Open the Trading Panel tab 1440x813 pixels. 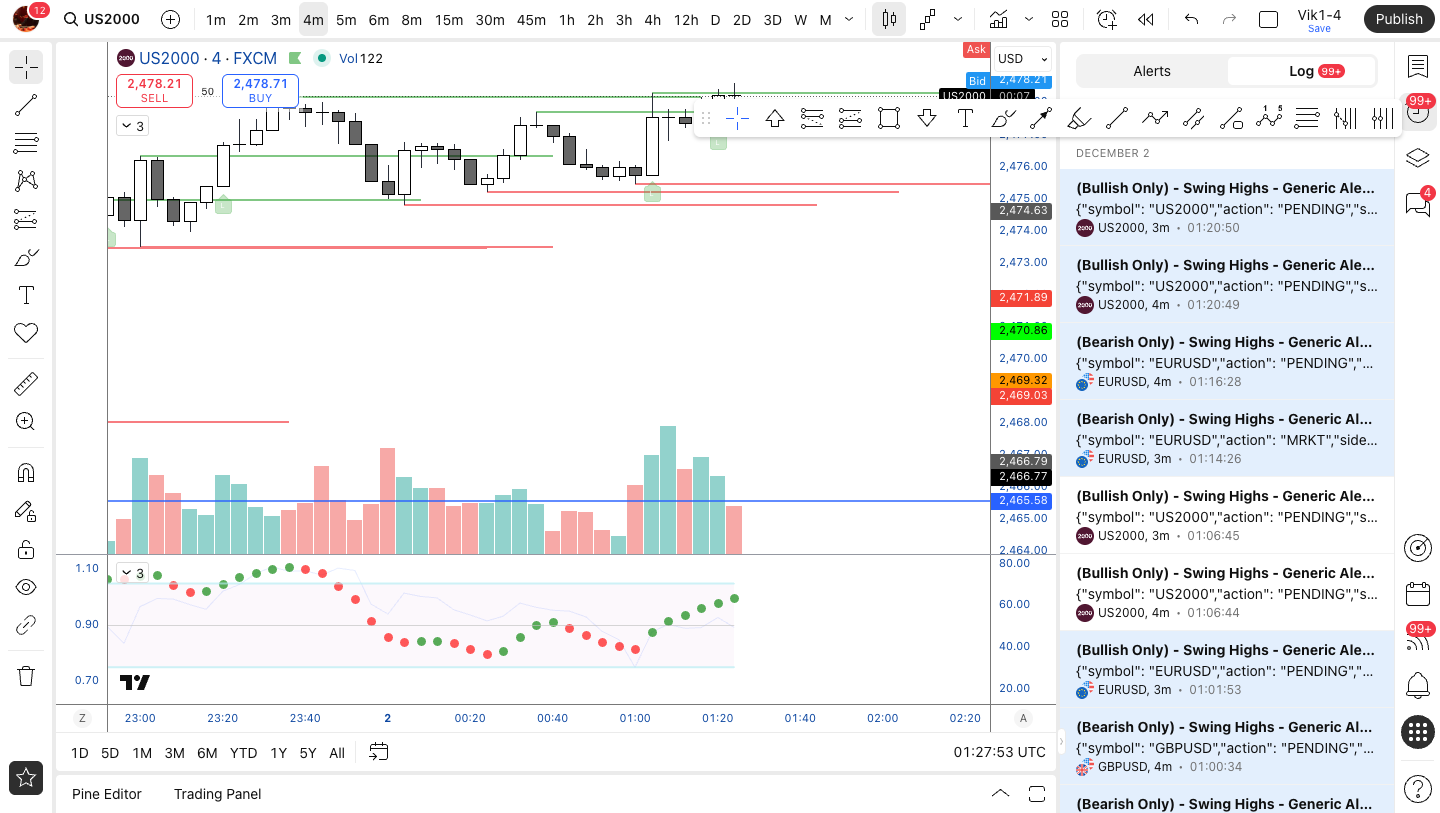coord(217,794)
